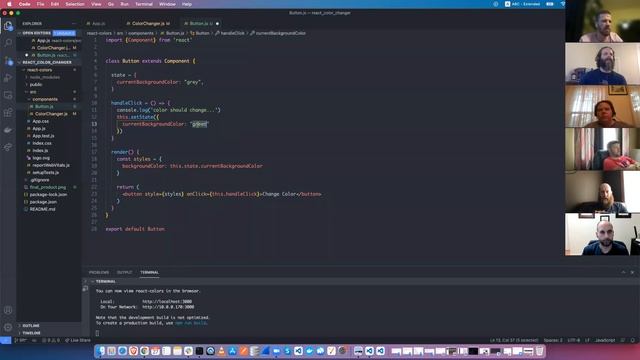
Task: Click JavaScript language mode in status bar
Action: (x=604, y=340)
